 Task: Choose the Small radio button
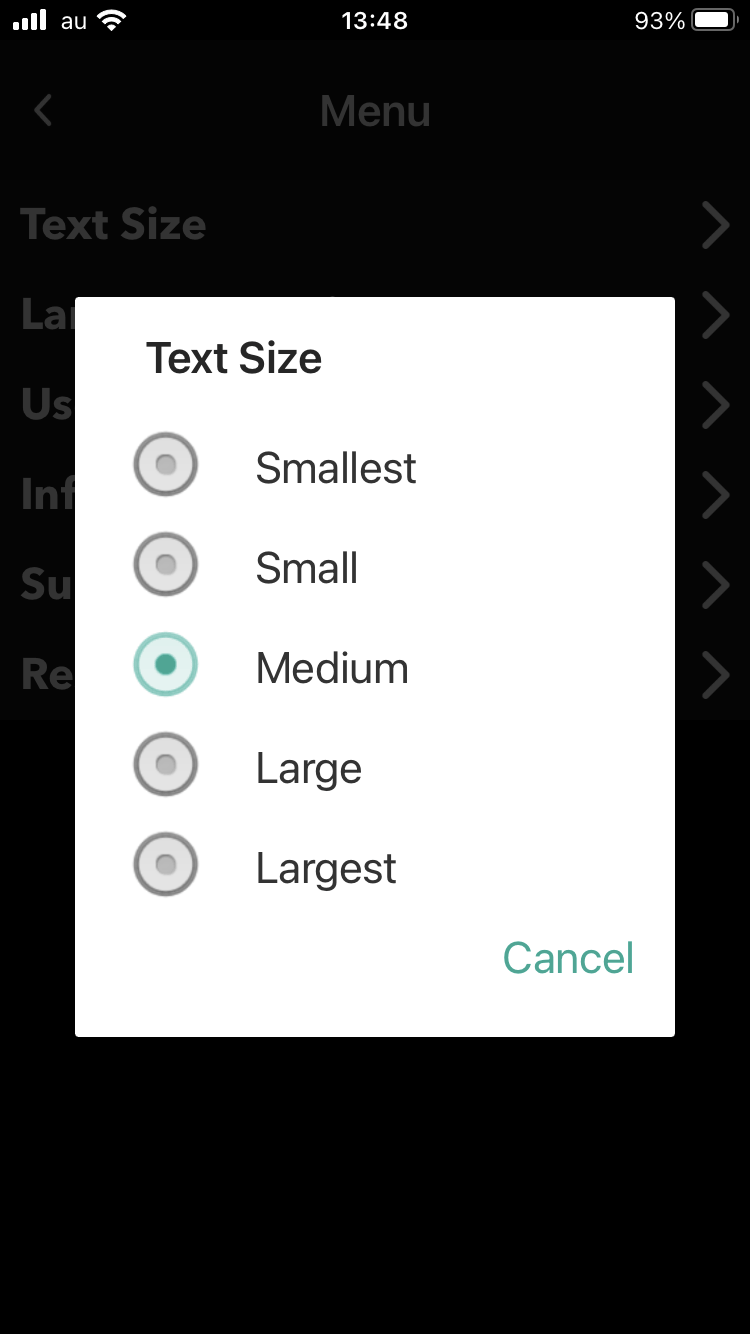(x=166, y=565)
